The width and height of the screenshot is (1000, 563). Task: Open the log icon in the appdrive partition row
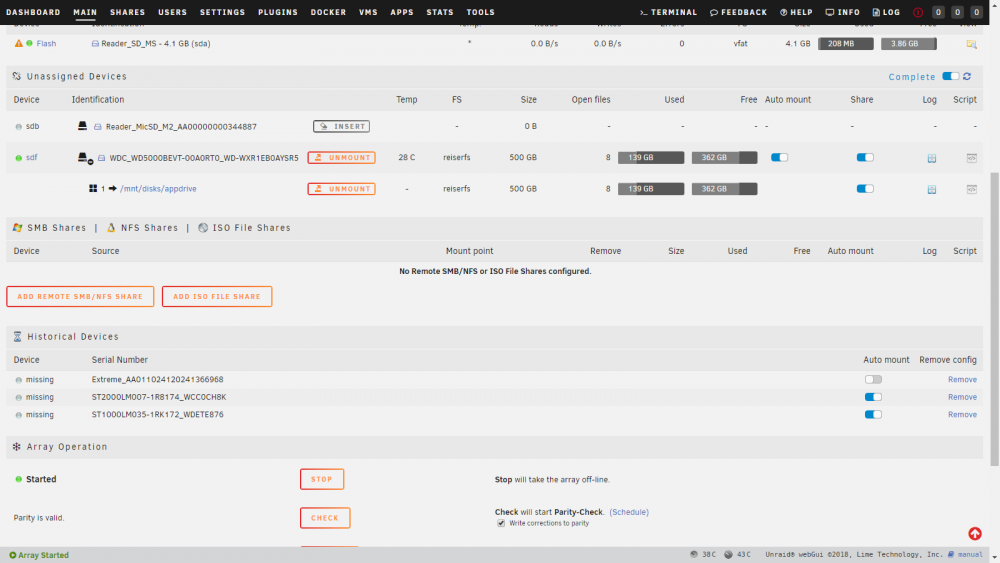(932, 189)
